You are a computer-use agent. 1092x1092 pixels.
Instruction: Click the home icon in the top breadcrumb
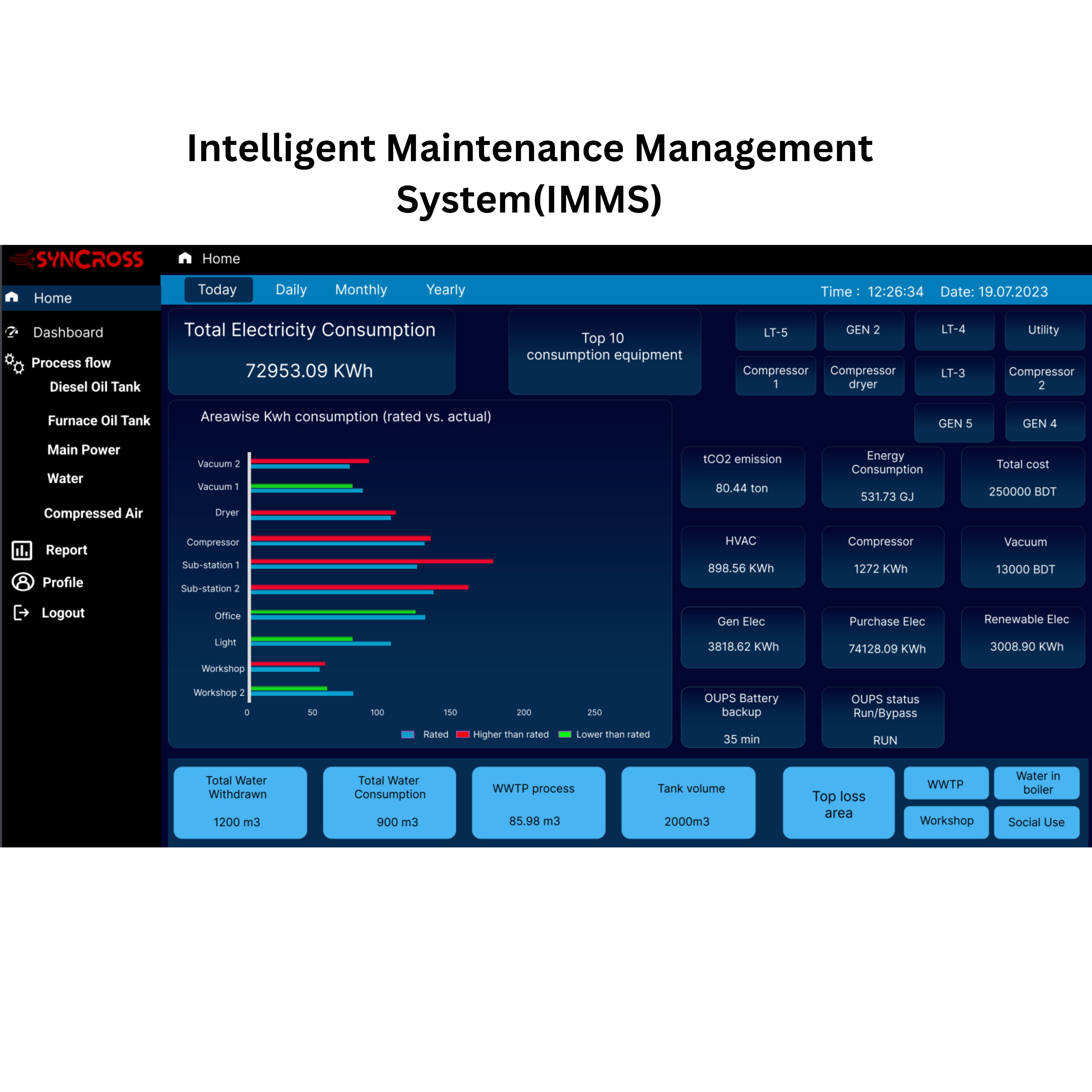pos(185,258)
